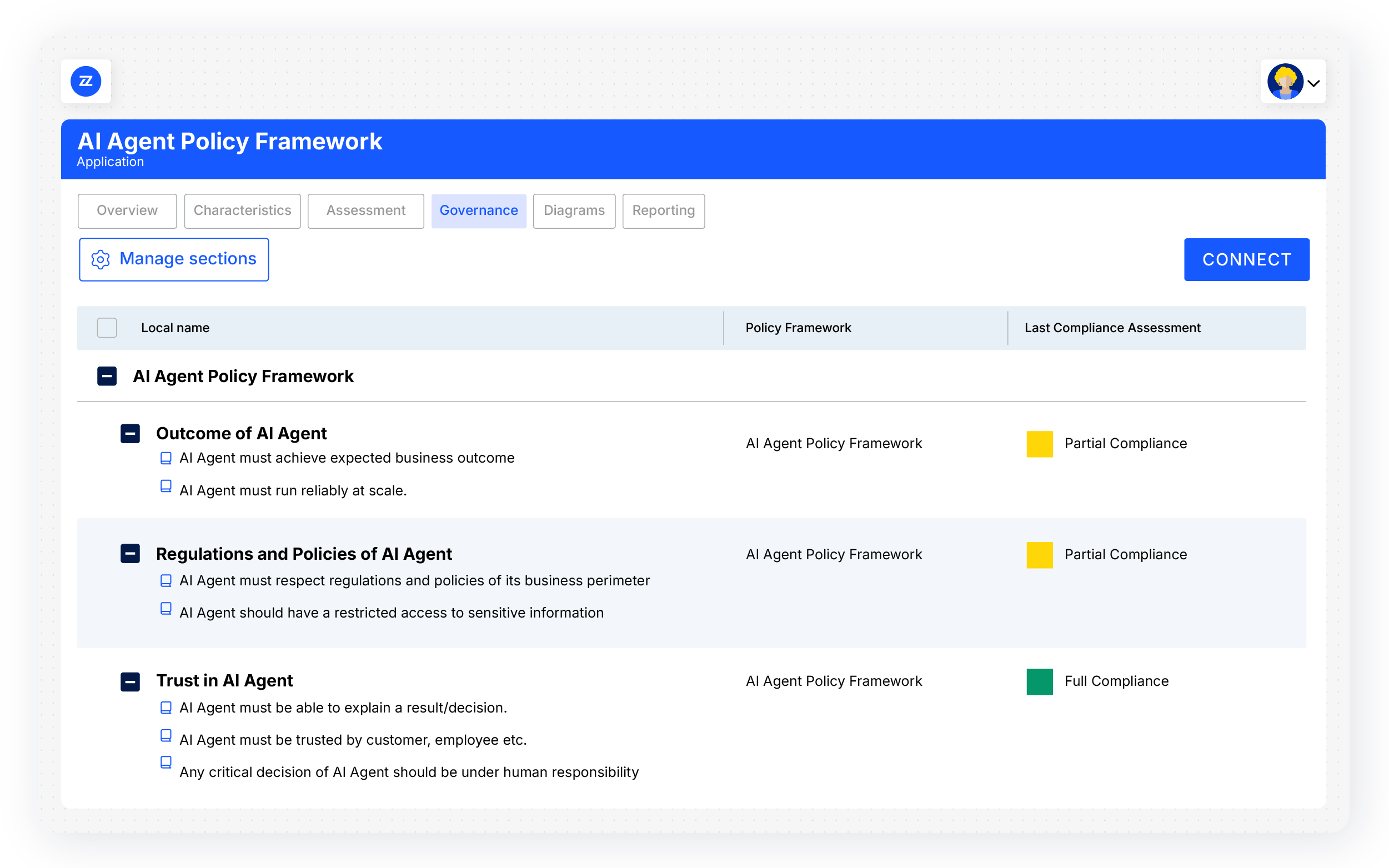This screenshot has height=868, width=1389.
Task: Collapse the Outcome of AI Agent section
Action: click(x=131, y=433)
